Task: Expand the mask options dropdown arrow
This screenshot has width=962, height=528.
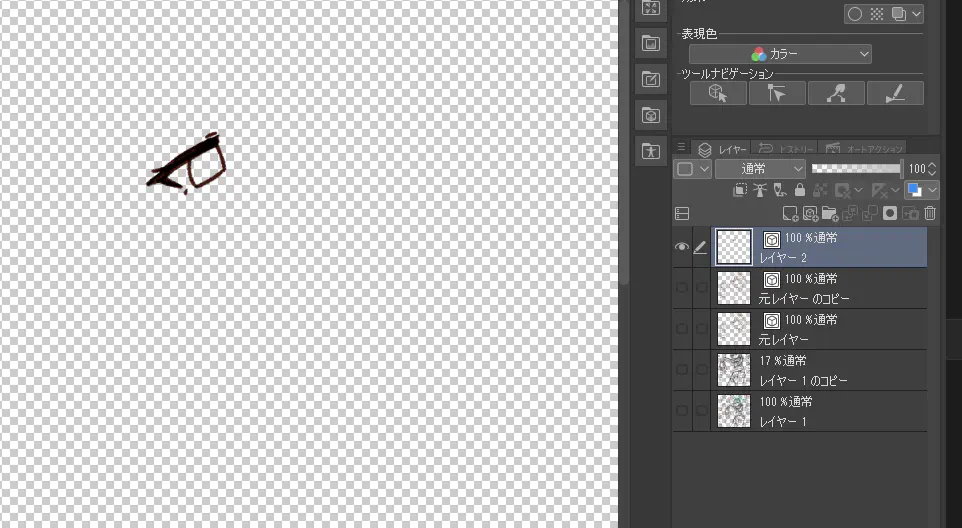Action: (x=858, y=191)
